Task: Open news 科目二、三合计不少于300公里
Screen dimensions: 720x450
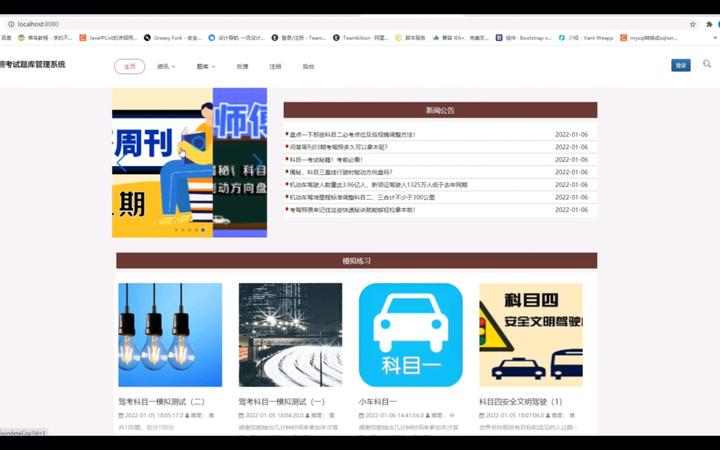Action: coord(362,197)
